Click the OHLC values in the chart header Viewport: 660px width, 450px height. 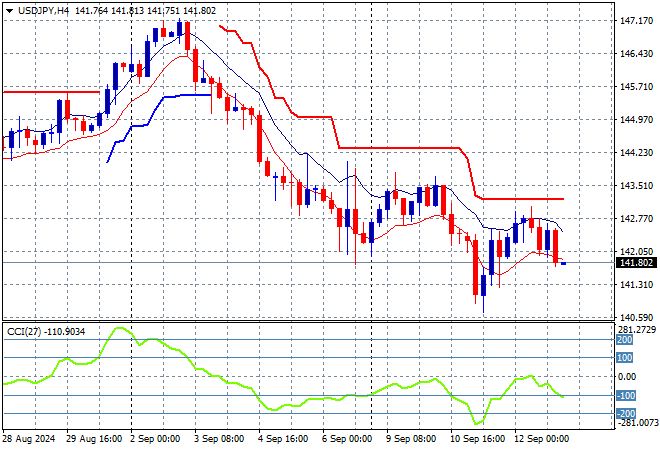pos(145,10)
